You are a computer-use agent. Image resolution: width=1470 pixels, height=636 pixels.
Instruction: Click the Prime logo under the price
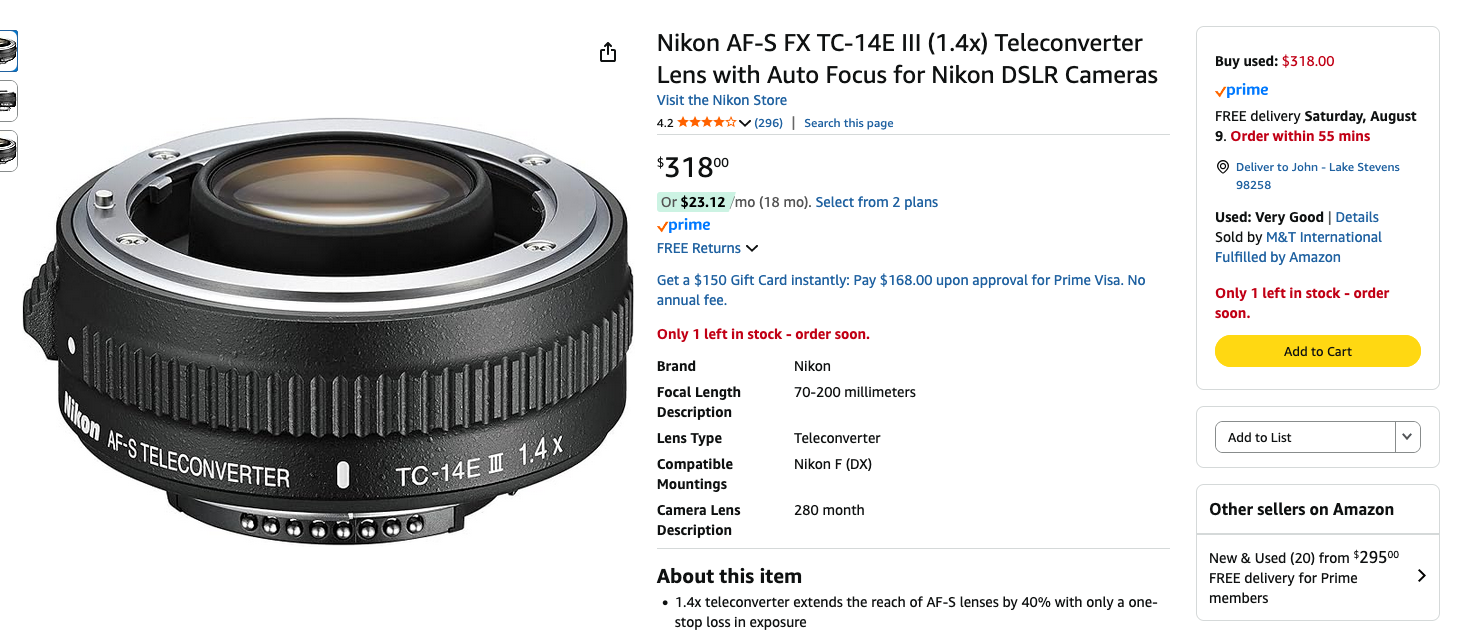tap(684, 226)
